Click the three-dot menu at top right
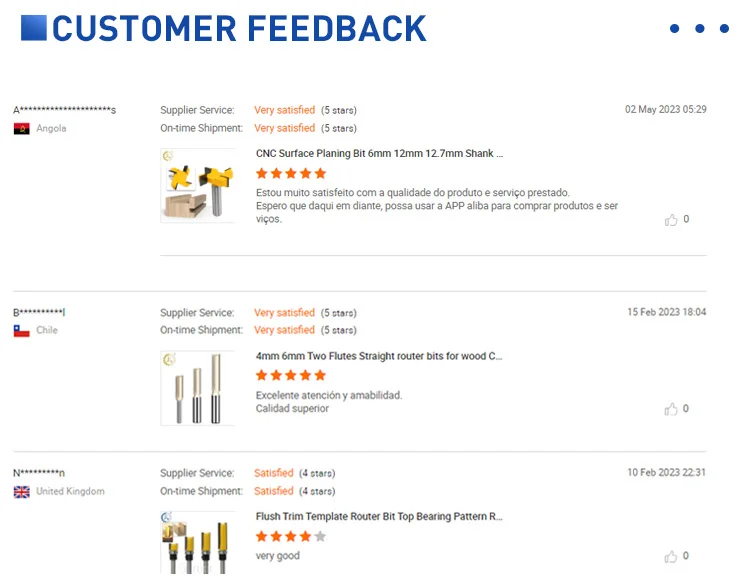Viewport: 750px width, 576px height. 700,29
